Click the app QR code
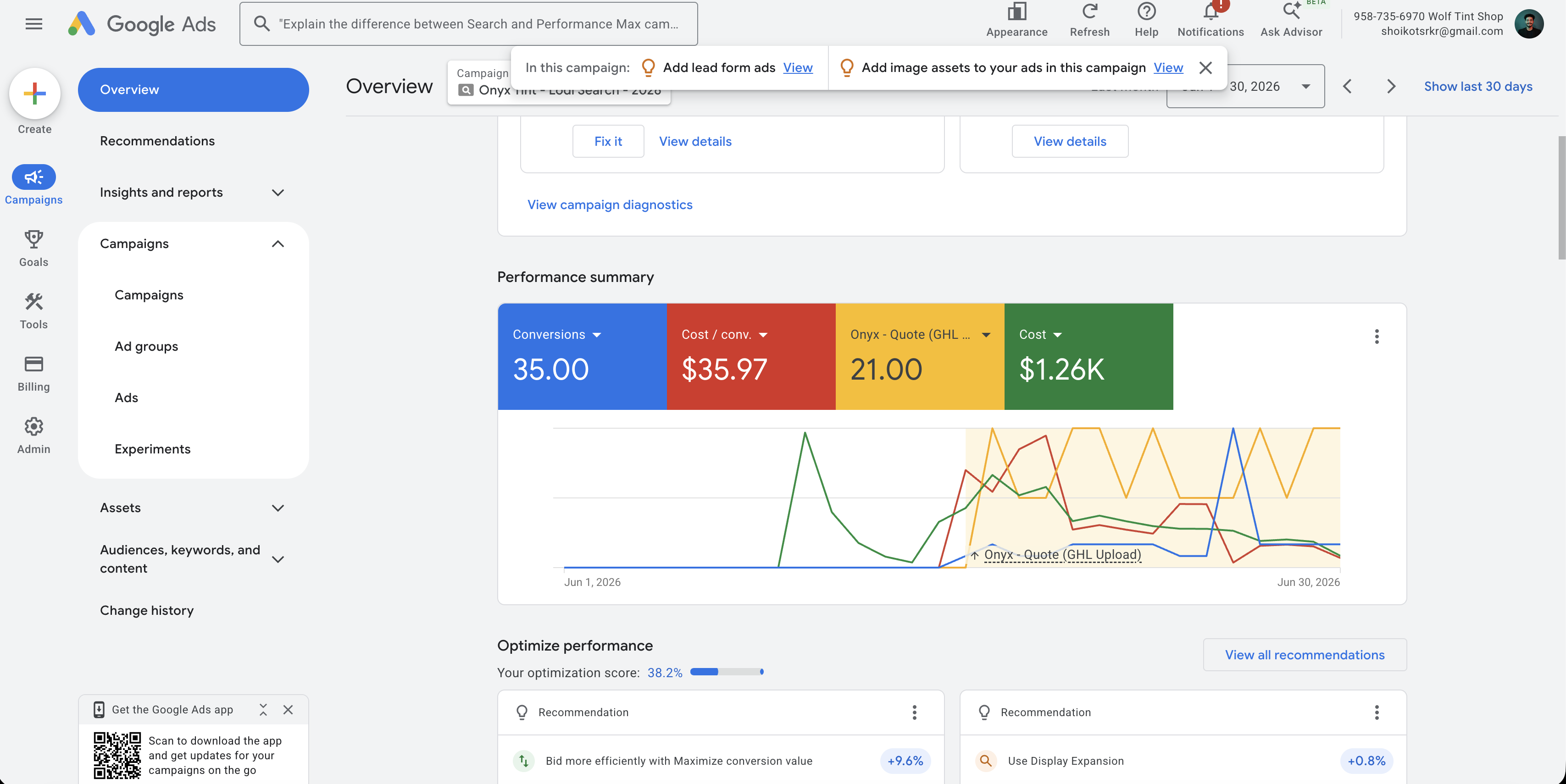The image size is (1566, 784). [x=117, y=756]
